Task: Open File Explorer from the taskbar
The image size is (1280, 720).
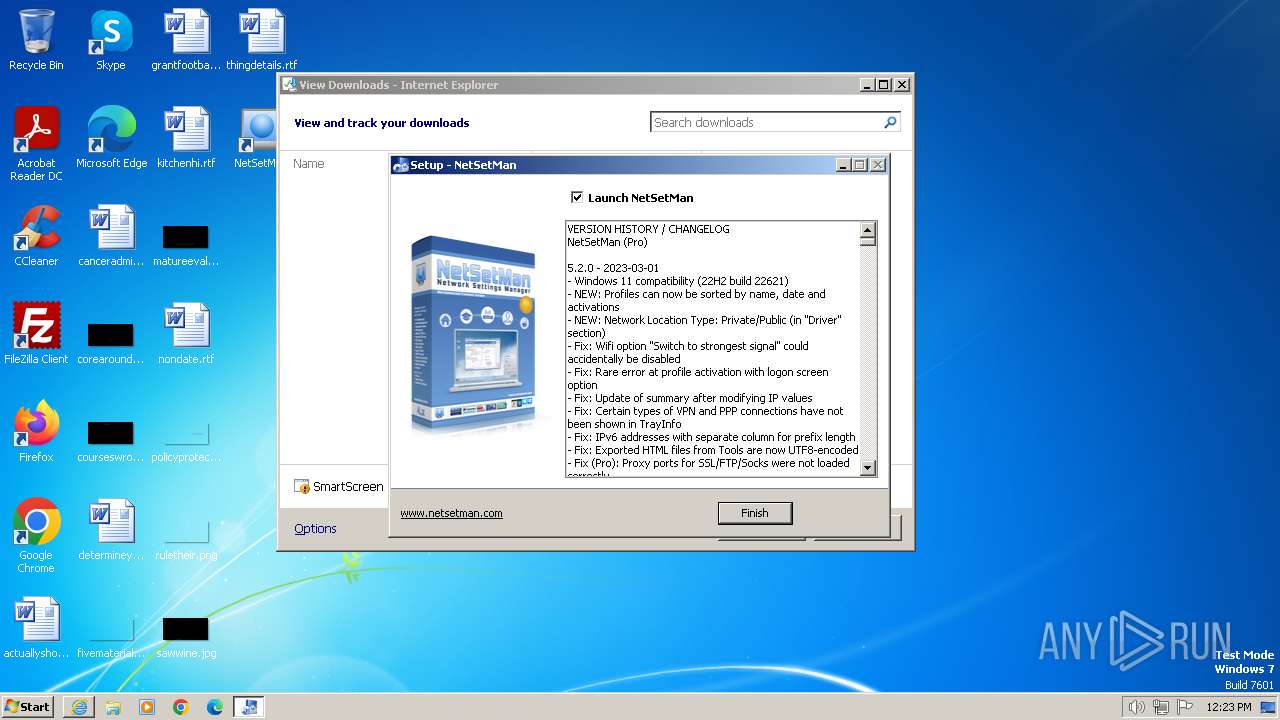Action: point(113,707)
